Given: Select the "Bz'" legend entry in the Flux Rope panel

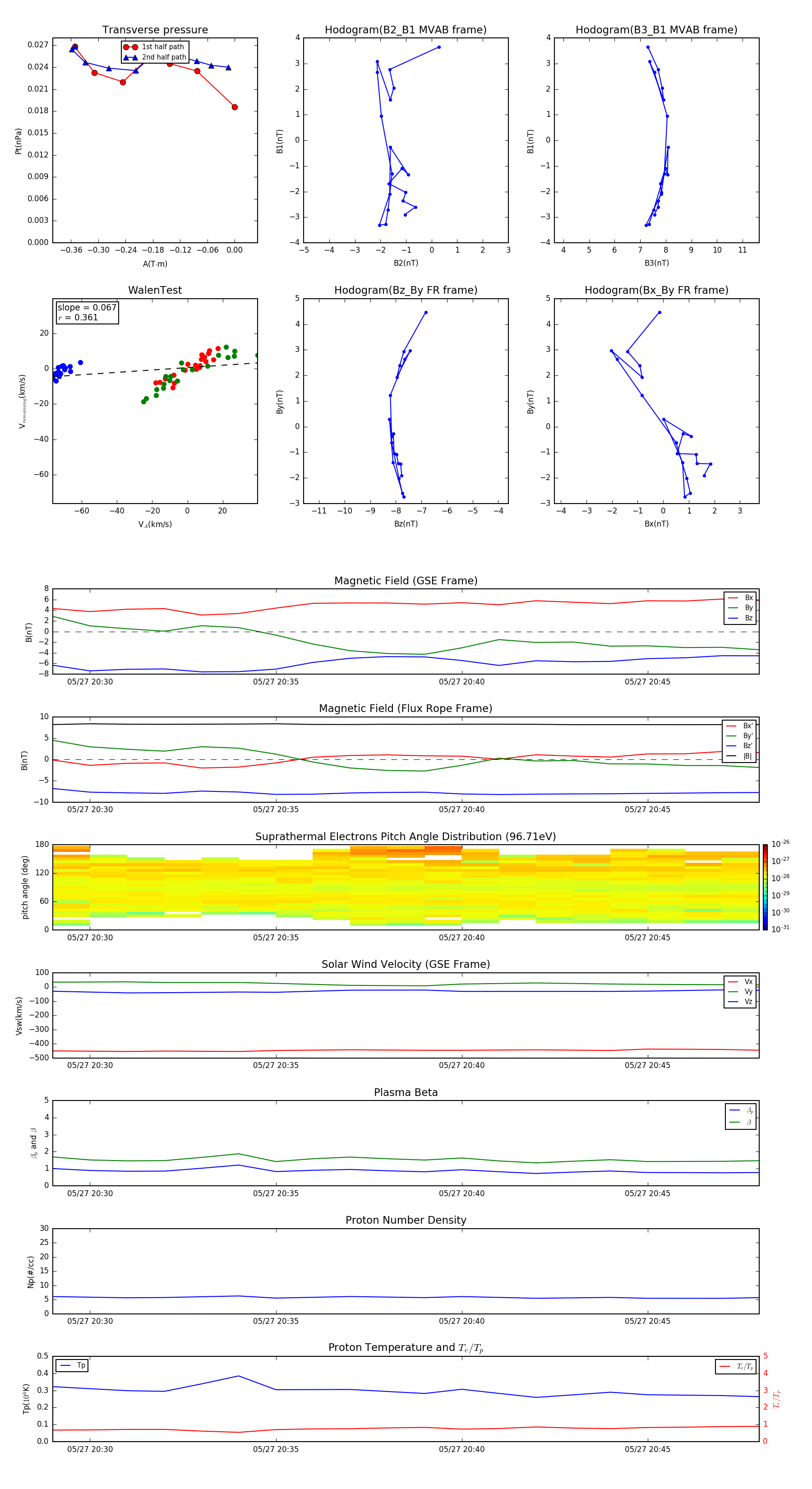Looking at the screenshot, I should 740,746.
